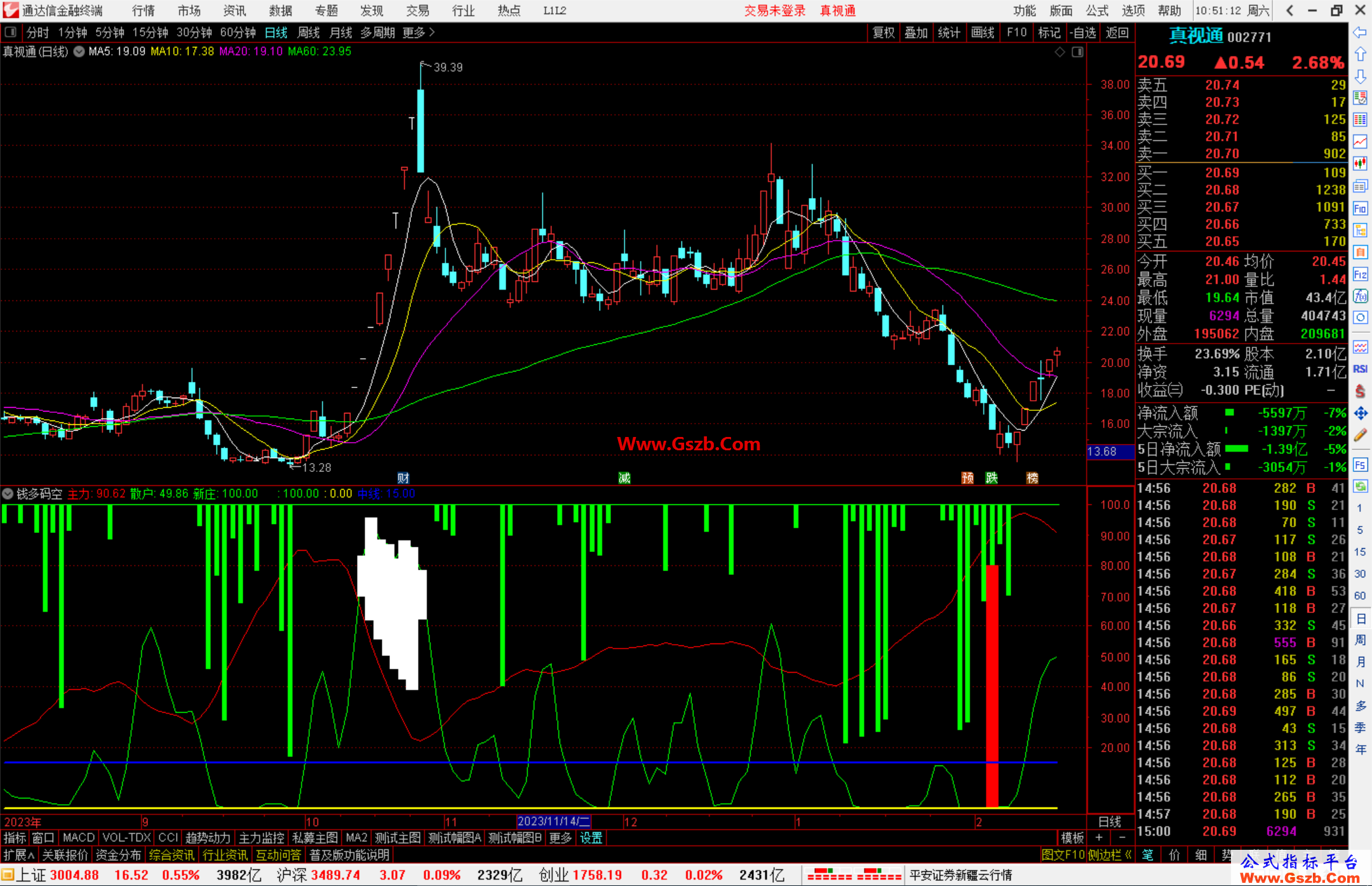Screen dimensions: 1372x886
Task: Switch to the MACD indicator tab
Action: [x=79, y=838]
